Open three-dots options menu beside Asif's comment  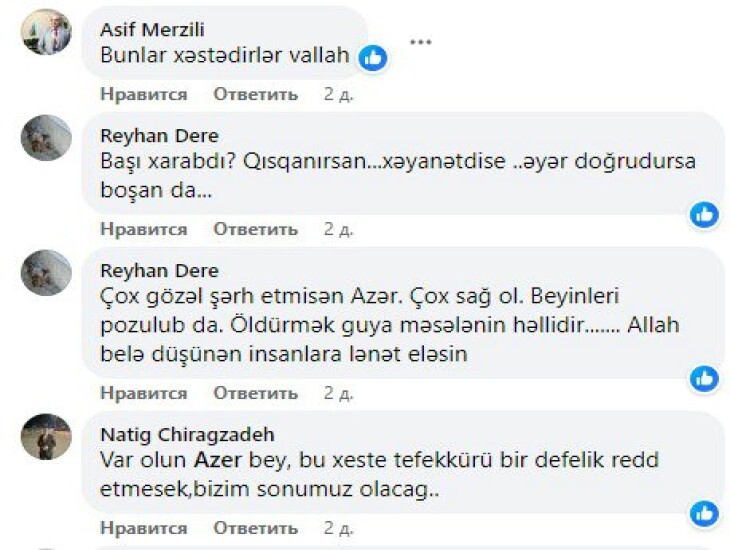[421, 42]
